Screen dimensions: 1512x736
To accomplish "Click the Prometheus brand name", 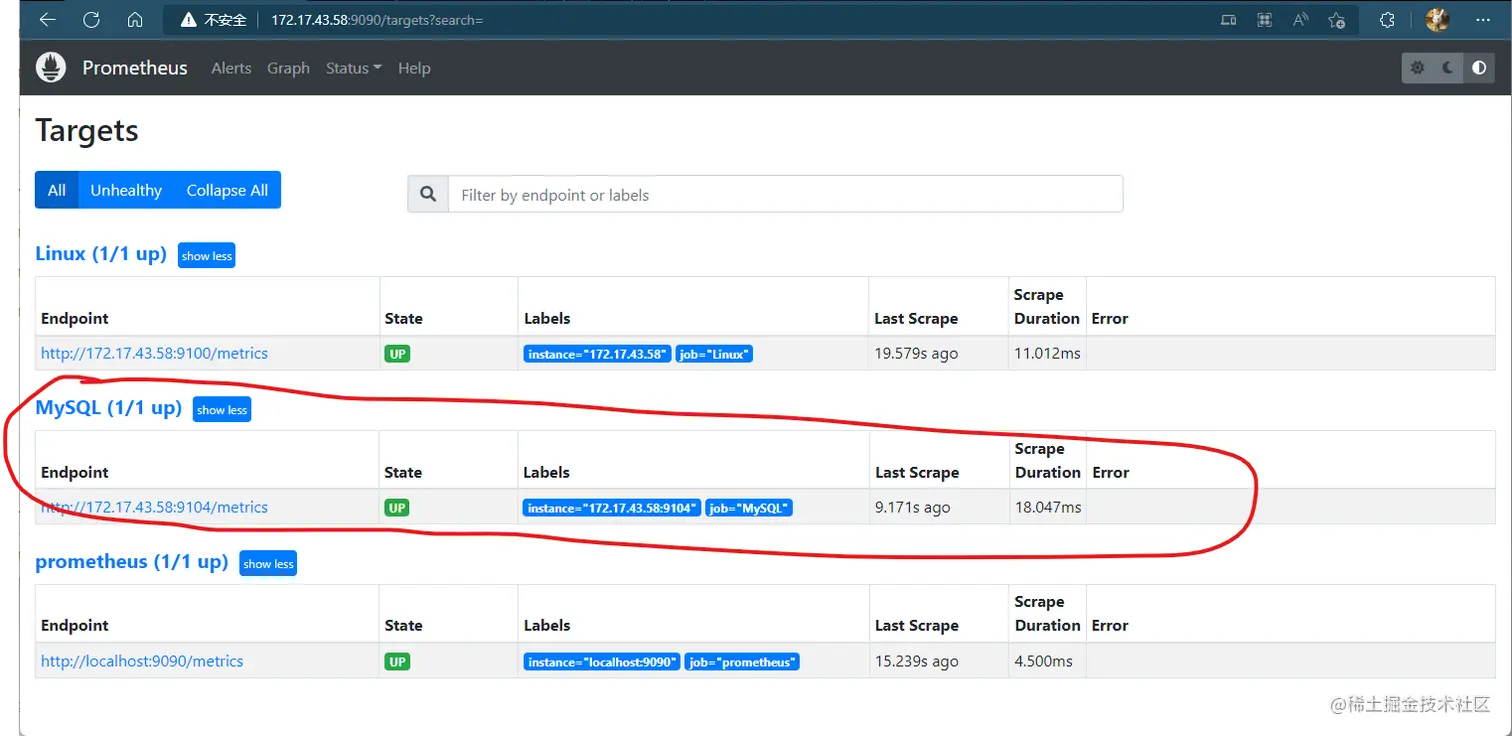I will pyautogui.click(x=135, y=68).
